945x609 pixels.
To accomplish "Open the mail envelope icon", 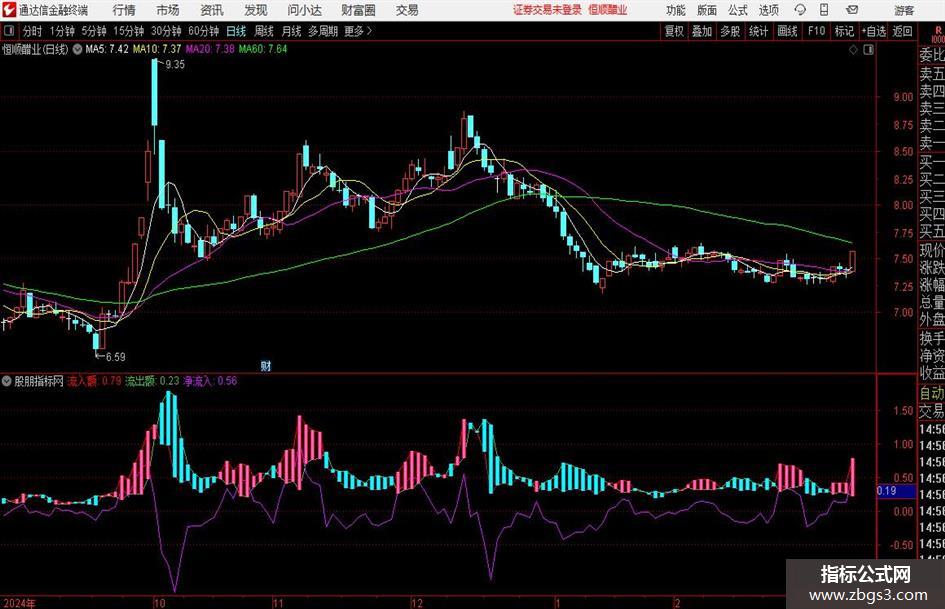I will coord(852,10).
